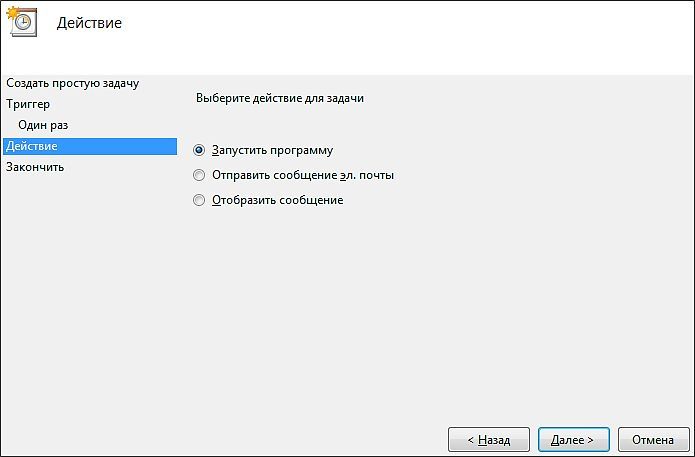Select highlighted 'Действие' step in sidebar

point(90,146)
